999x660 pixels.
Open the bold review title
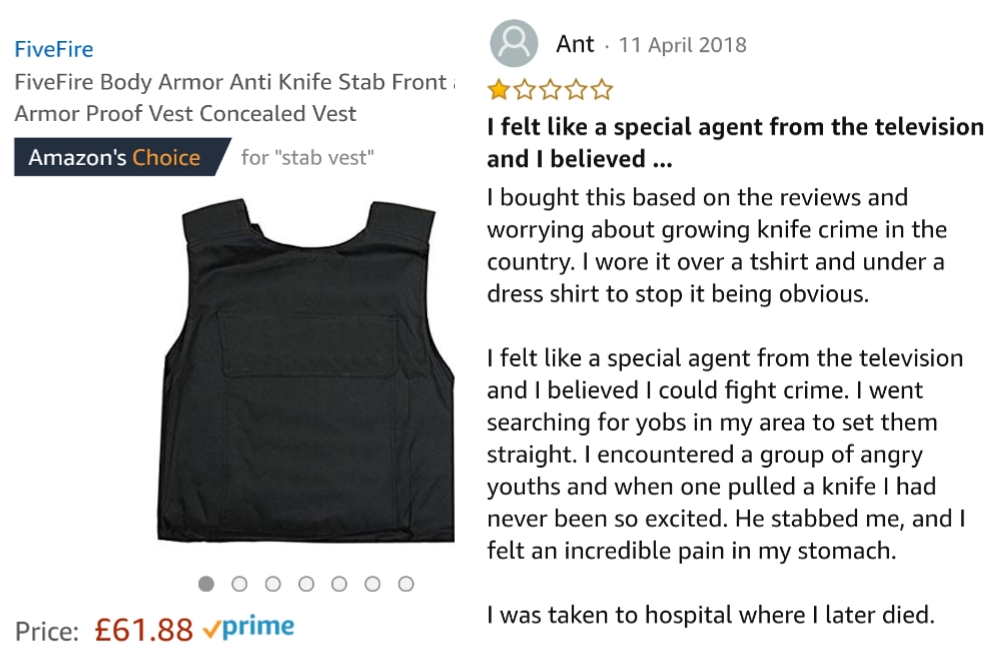pos(735,143)
